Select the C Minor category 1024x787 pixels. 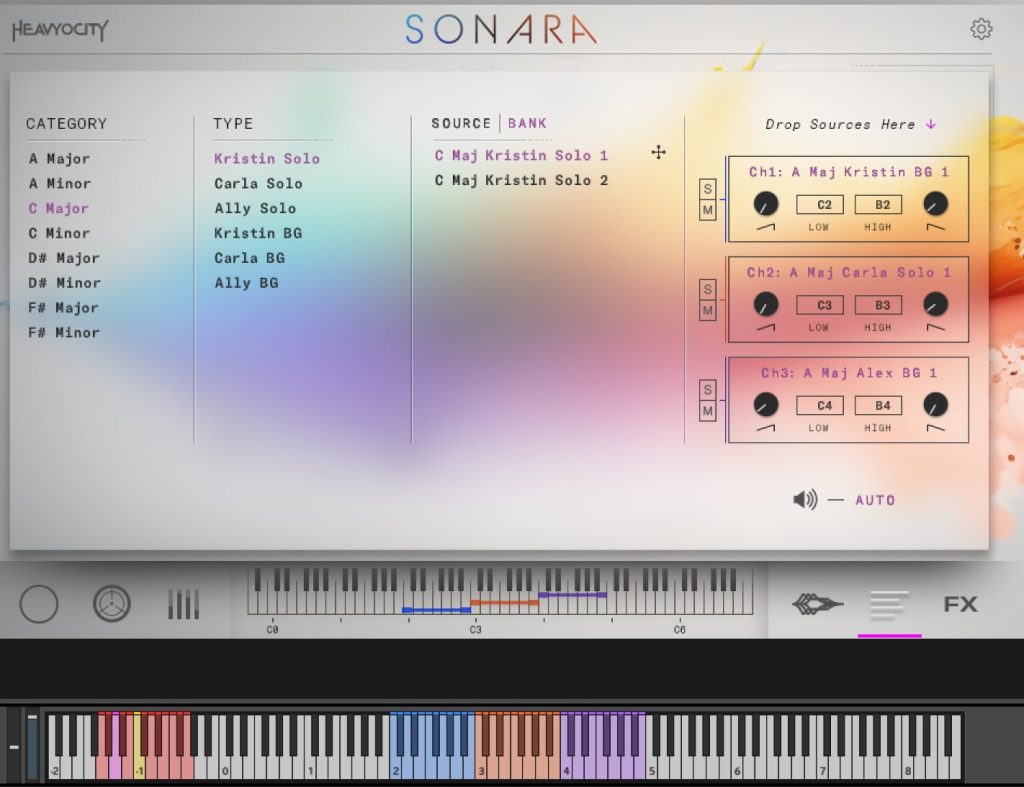(x=60, y=233)
